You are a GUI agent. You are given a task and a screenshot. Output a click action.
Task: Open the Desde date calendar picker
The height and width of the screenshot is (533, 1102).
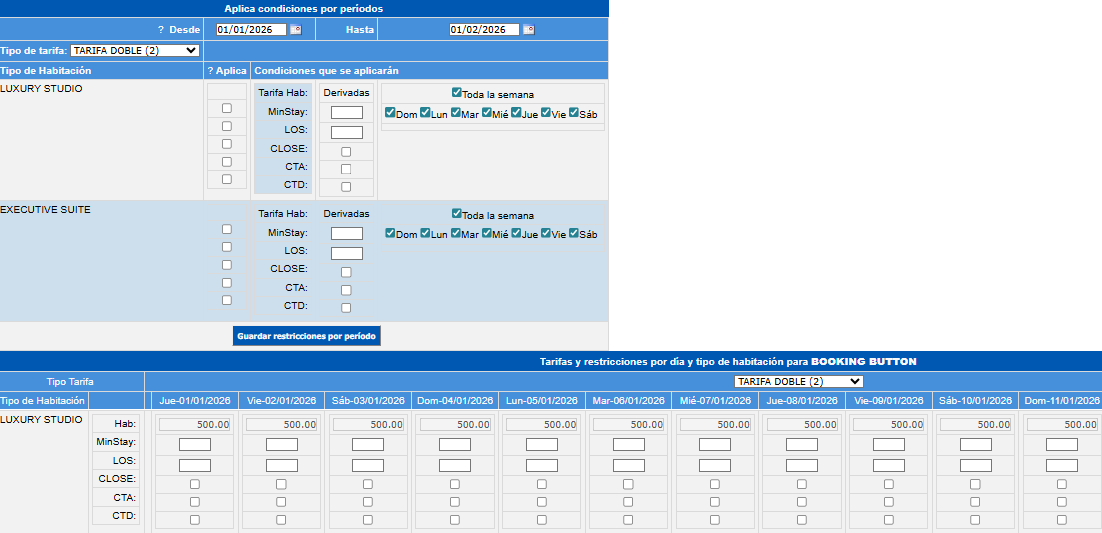point(295,30)
